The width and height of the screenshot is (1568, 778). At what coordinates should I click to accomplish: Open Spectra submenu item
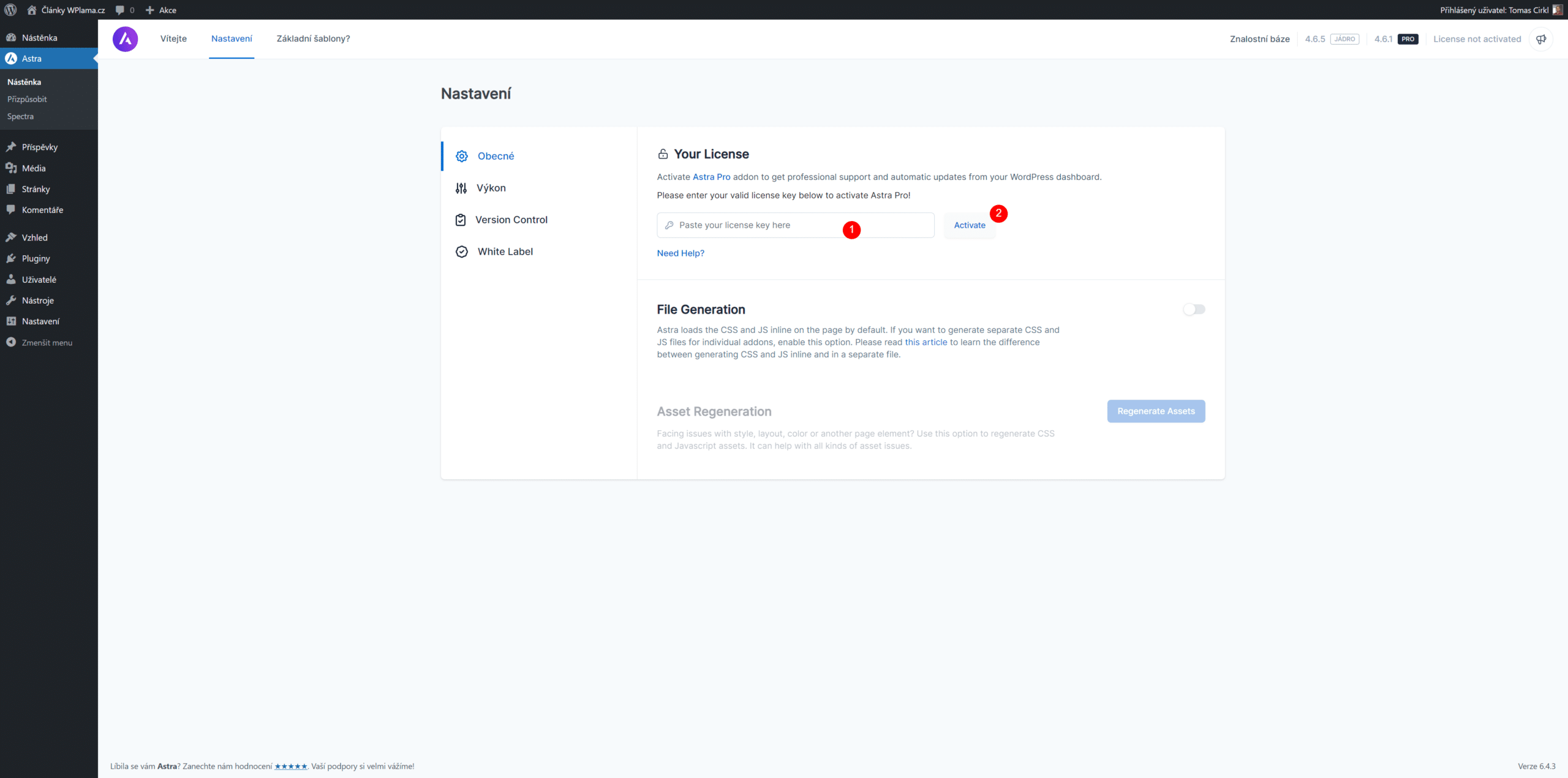[20, 116]
